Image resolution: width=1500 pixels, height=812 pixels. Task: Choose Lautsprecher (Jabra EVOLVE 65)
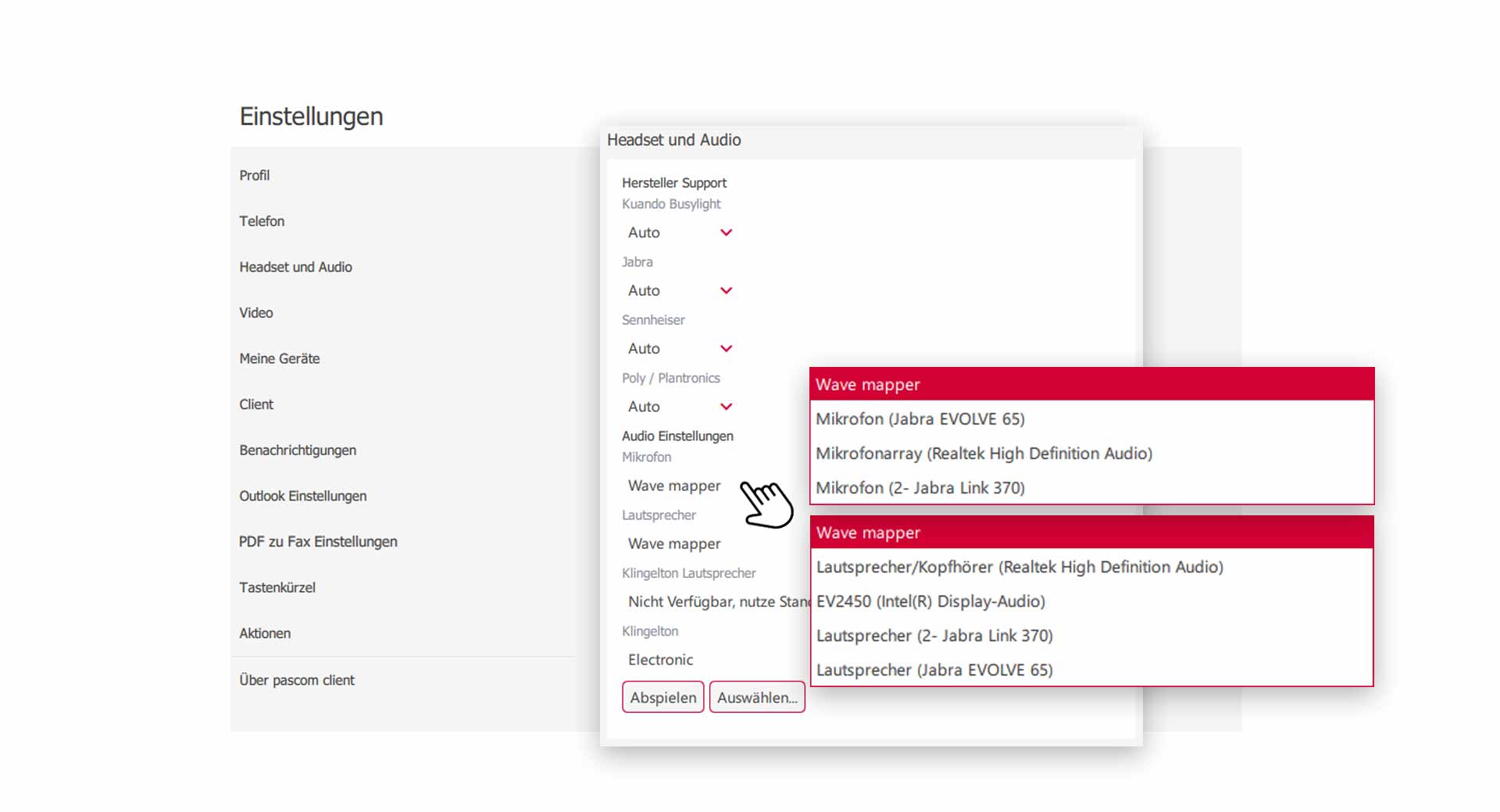tap(1092, 670)
